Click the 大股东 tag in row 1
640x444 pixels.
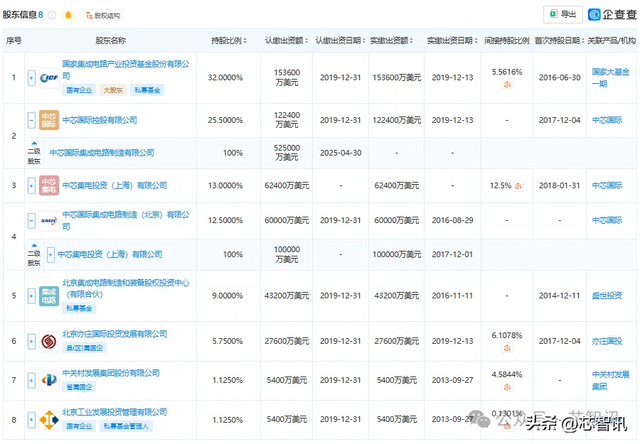(x=113, y=90)
